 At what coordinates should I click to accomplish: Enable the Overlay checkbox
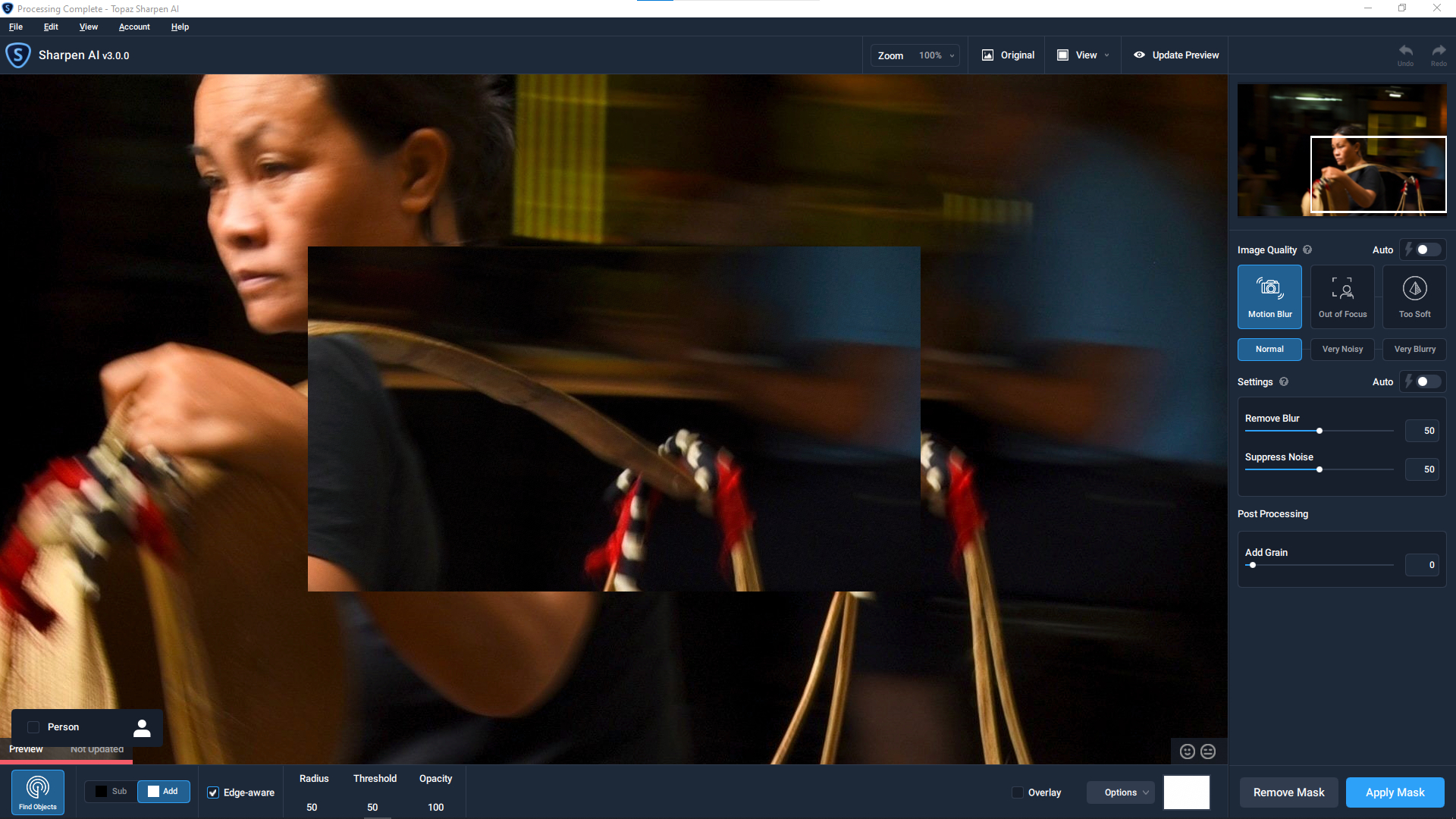tap(1018, 792)
